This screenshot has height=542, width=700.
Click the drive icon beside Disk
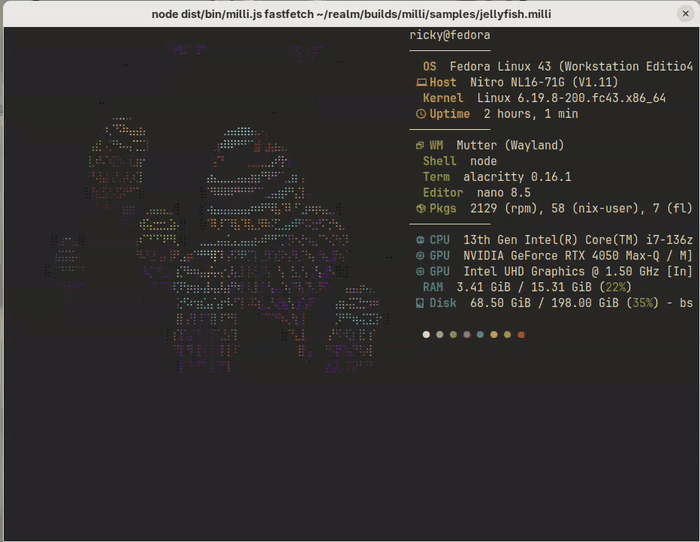click(x=420, y=303)
